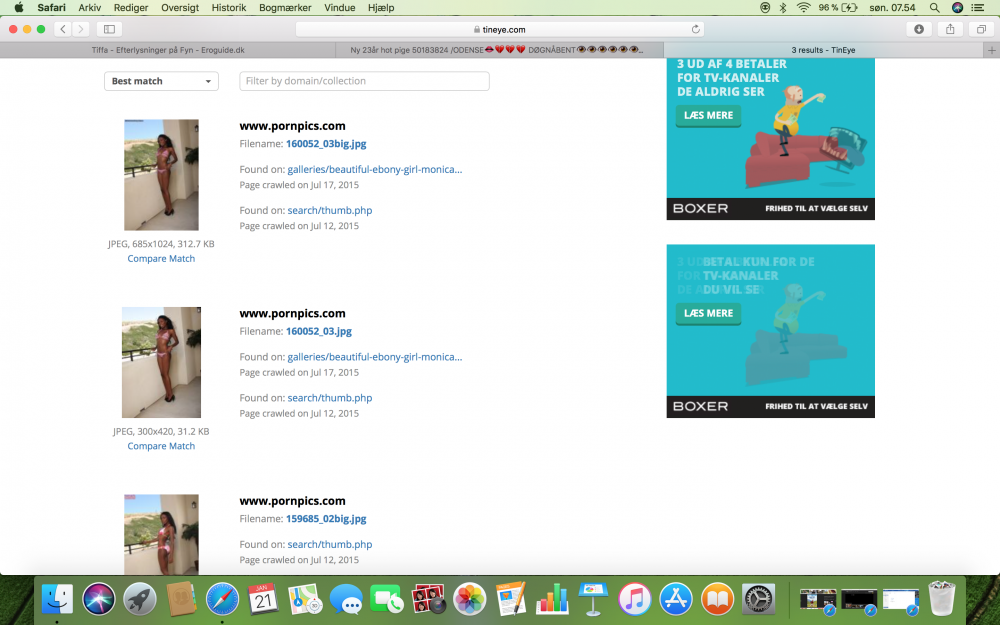Image resolution: width=1000 pixels, height=625 pixels.
Task: Open iBooks icon in the Dock
Action: click(x=717, y=599)
